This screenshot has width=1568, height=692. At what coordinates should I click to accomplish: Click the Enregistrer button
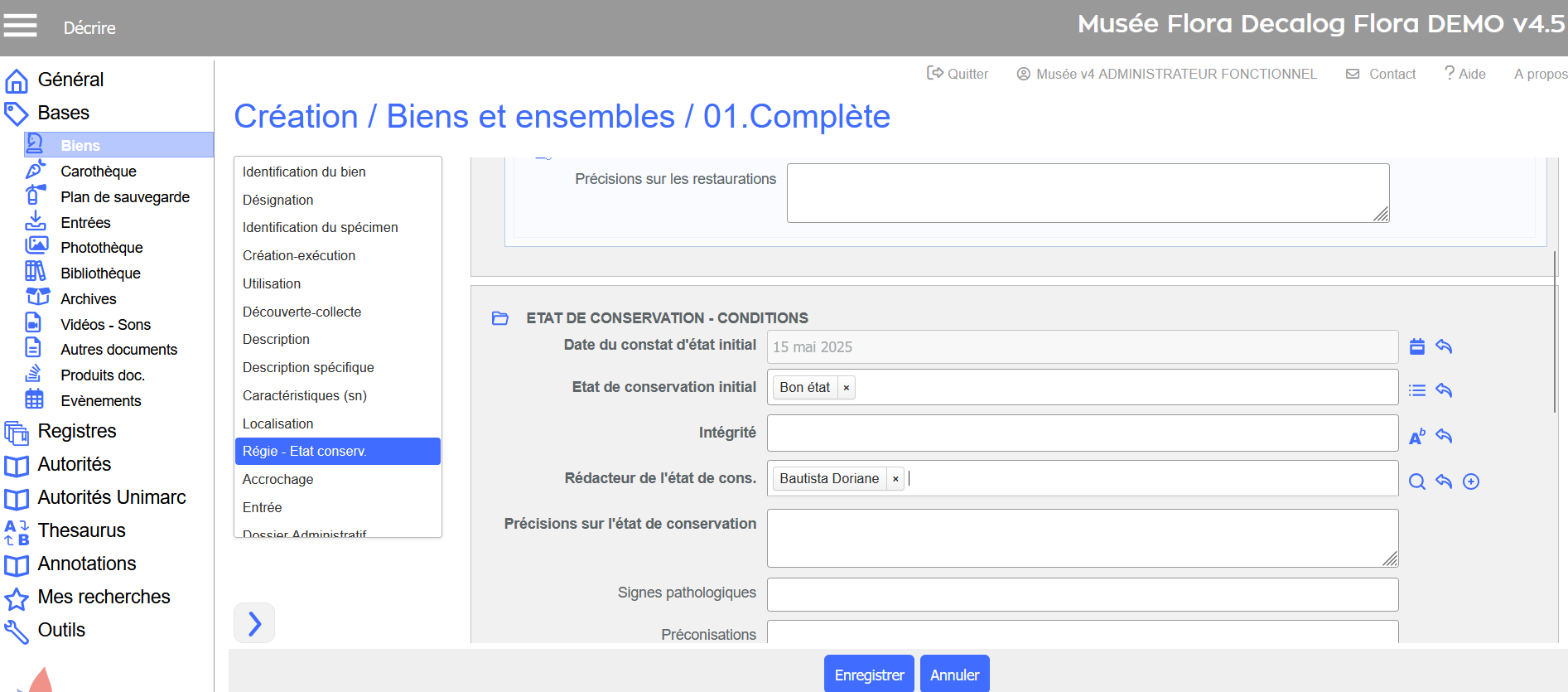pyautogui.click(x=869, y=675)
